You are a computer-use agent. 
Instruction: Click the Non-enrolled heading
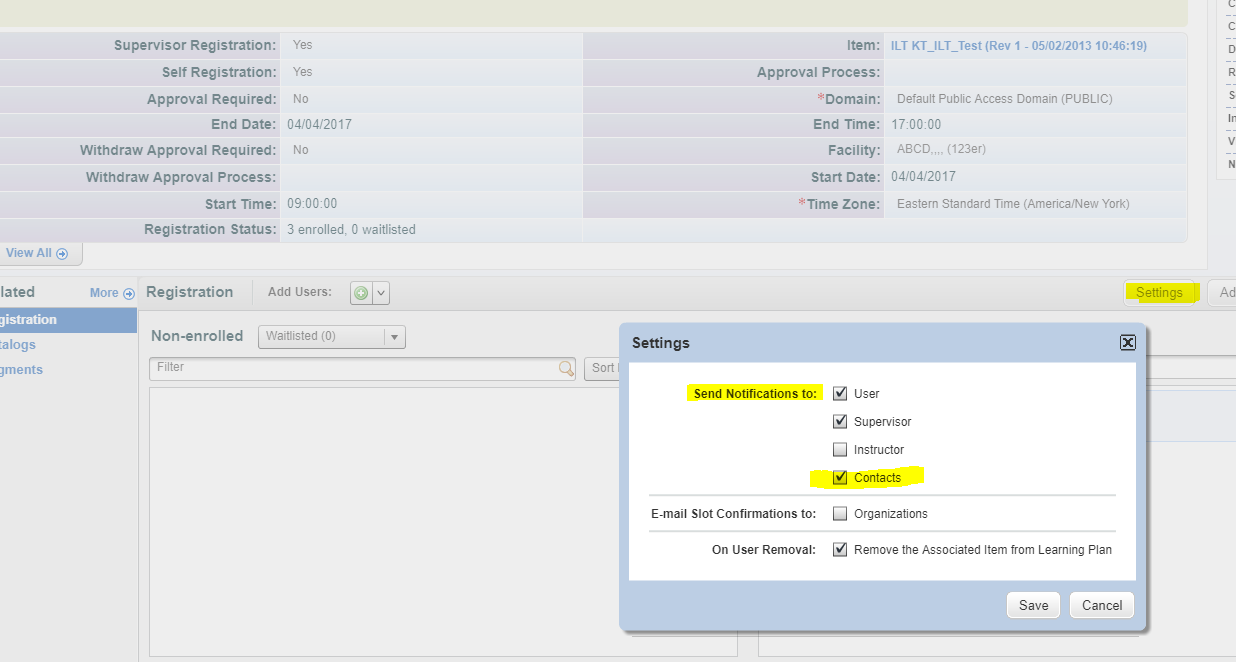click(x=197, y=336)
